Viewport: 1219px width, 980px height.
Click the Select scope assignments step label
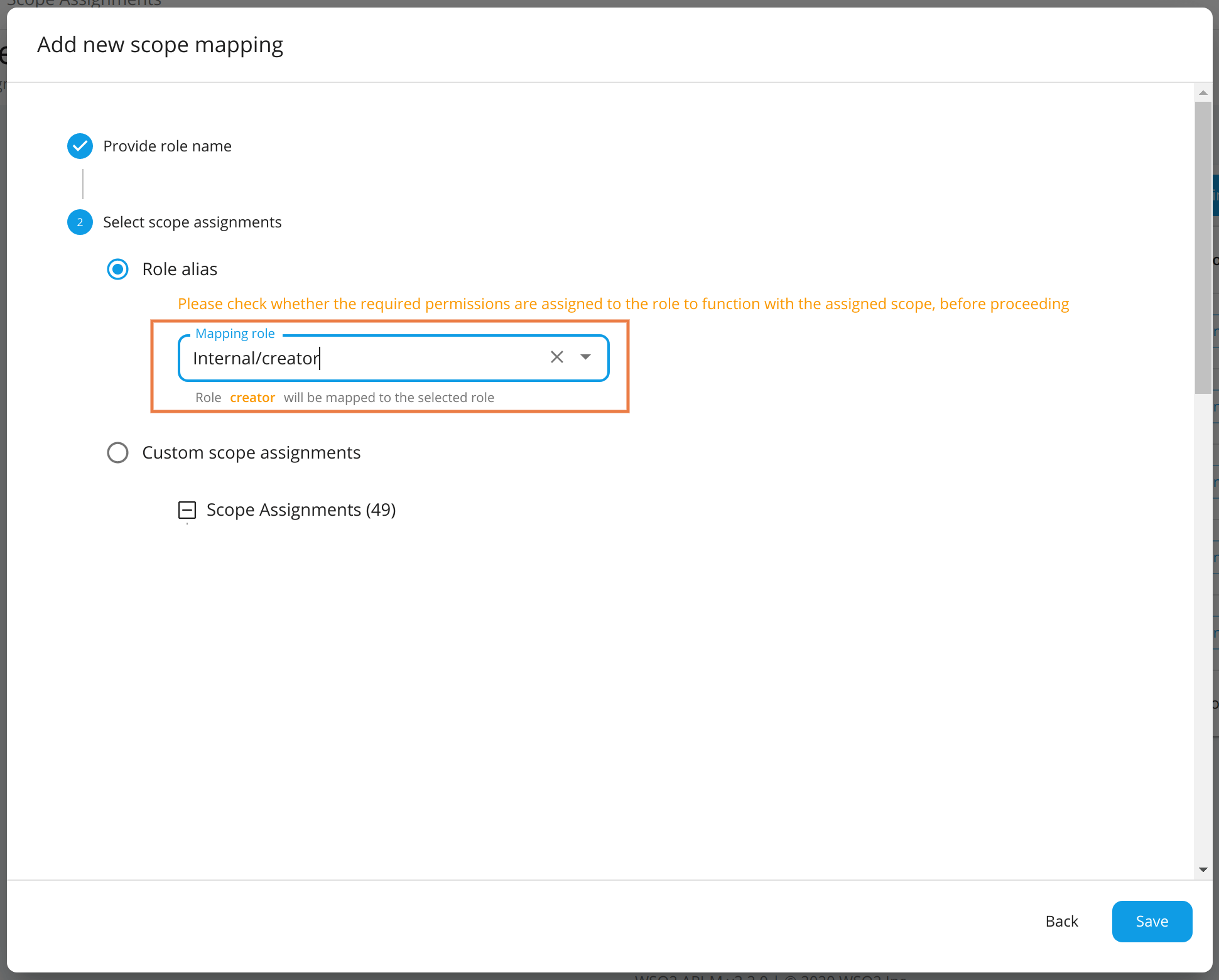(192, 222)
